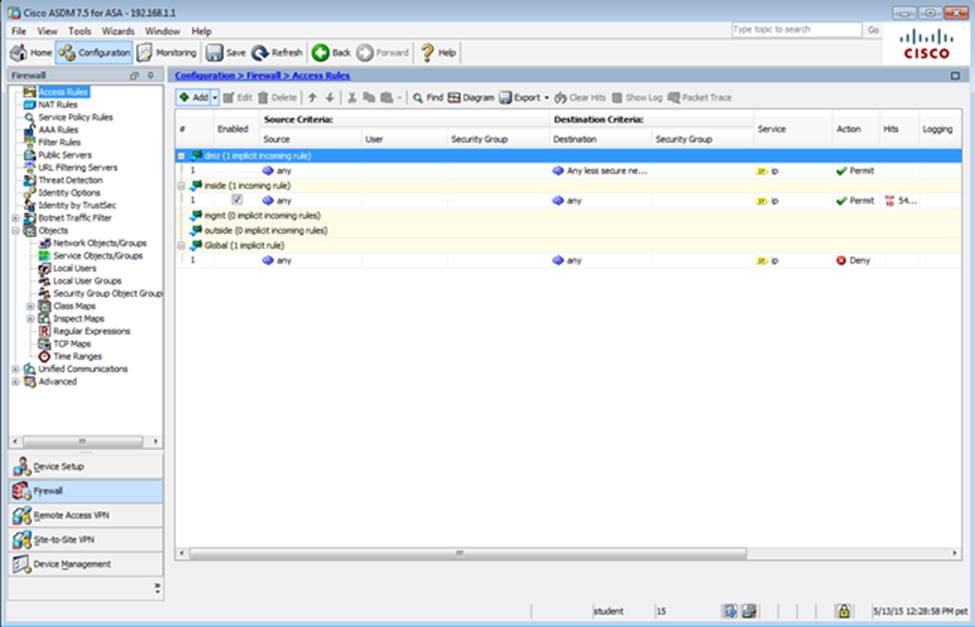Open the rule Diagram view

point(471,98)
